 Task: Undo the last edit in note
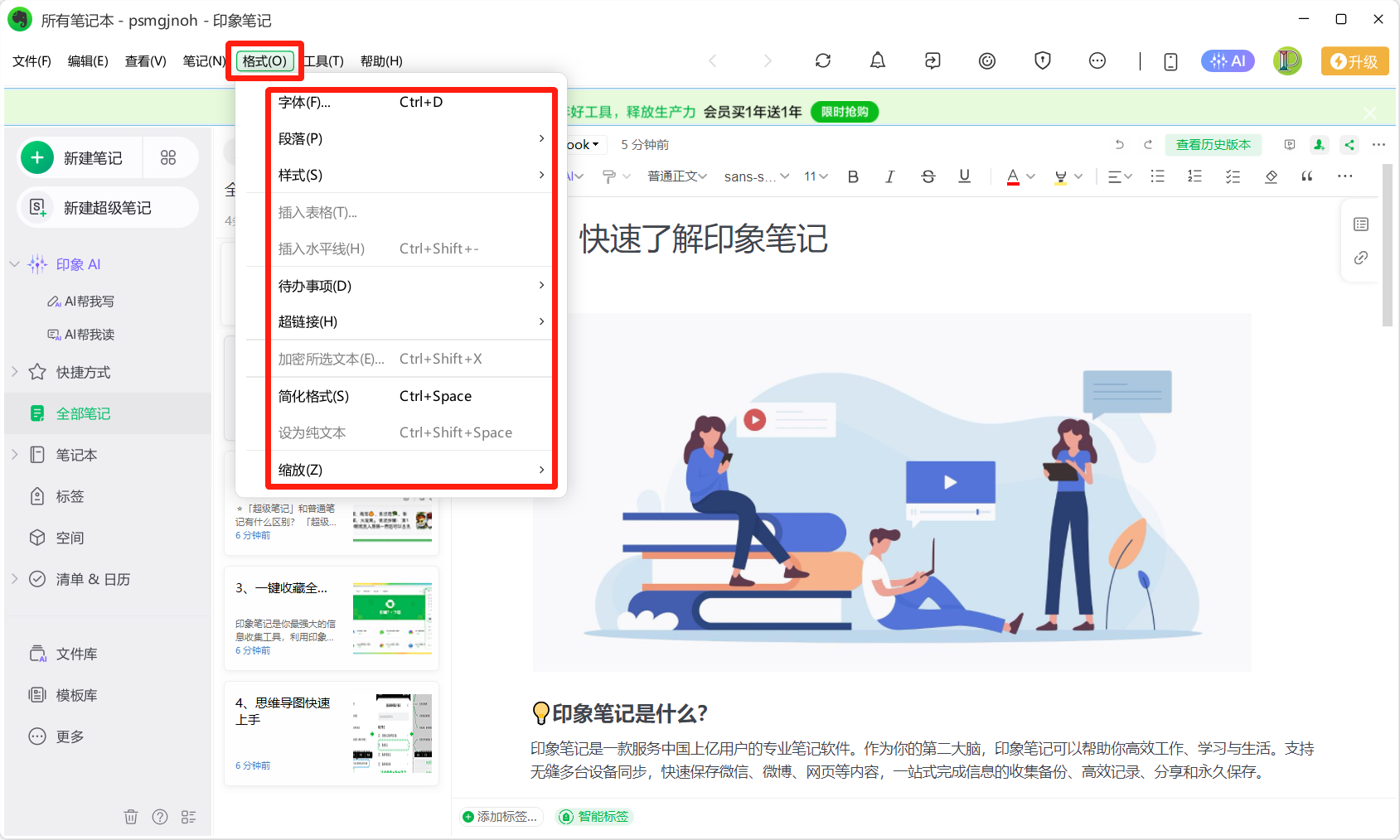tap(1119, 144)
